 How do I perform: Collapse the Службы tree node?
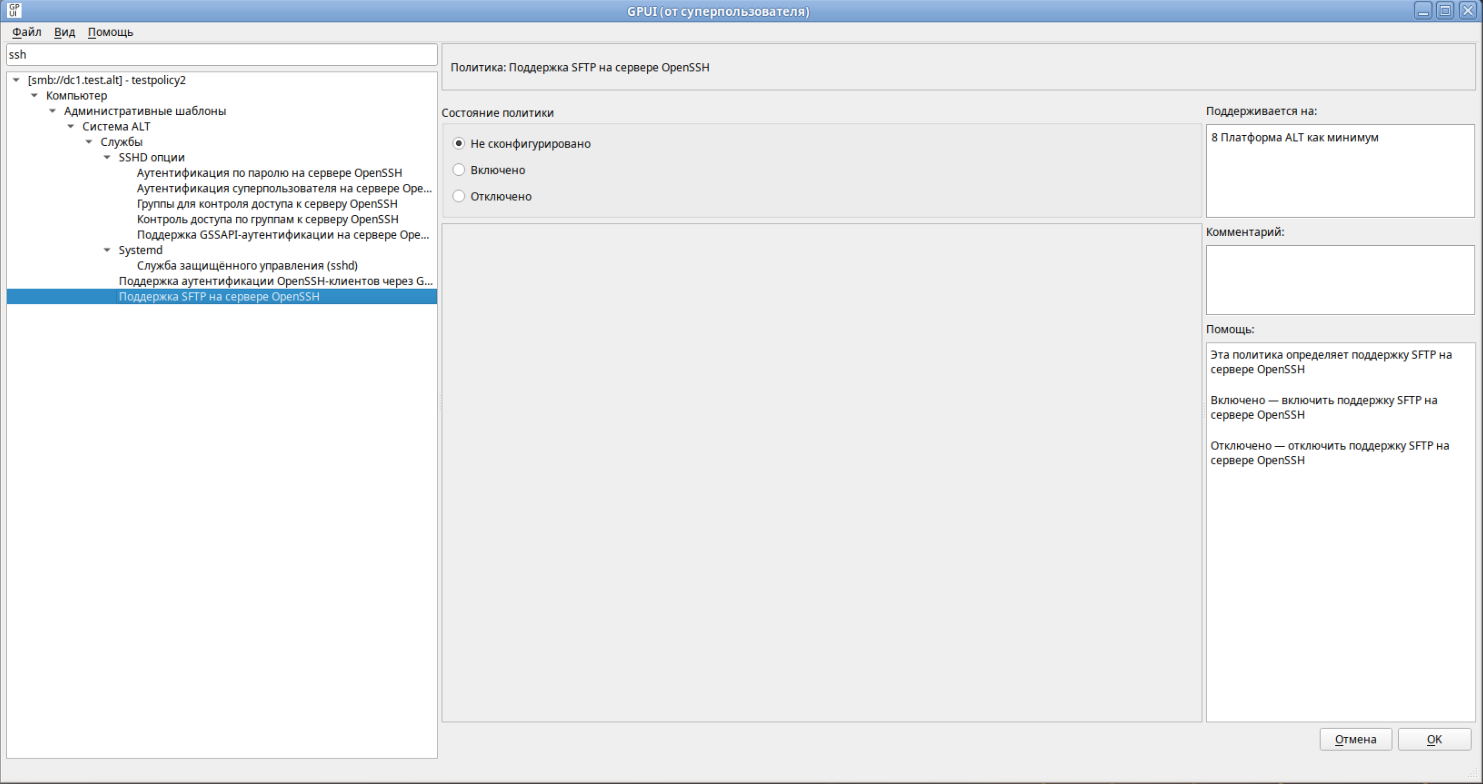coord(89,142)
